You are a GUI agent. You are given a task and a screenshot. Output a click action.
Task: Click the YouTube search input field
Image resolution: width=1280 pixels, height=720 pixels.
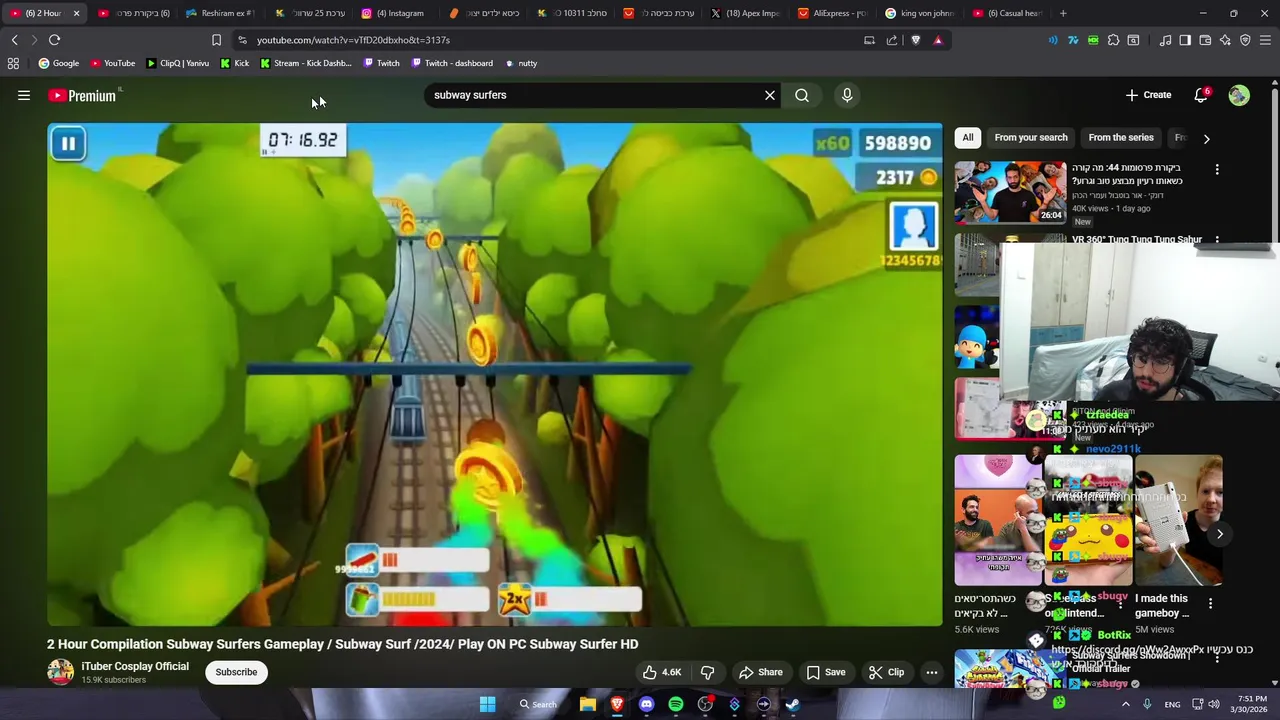point(595,95)
